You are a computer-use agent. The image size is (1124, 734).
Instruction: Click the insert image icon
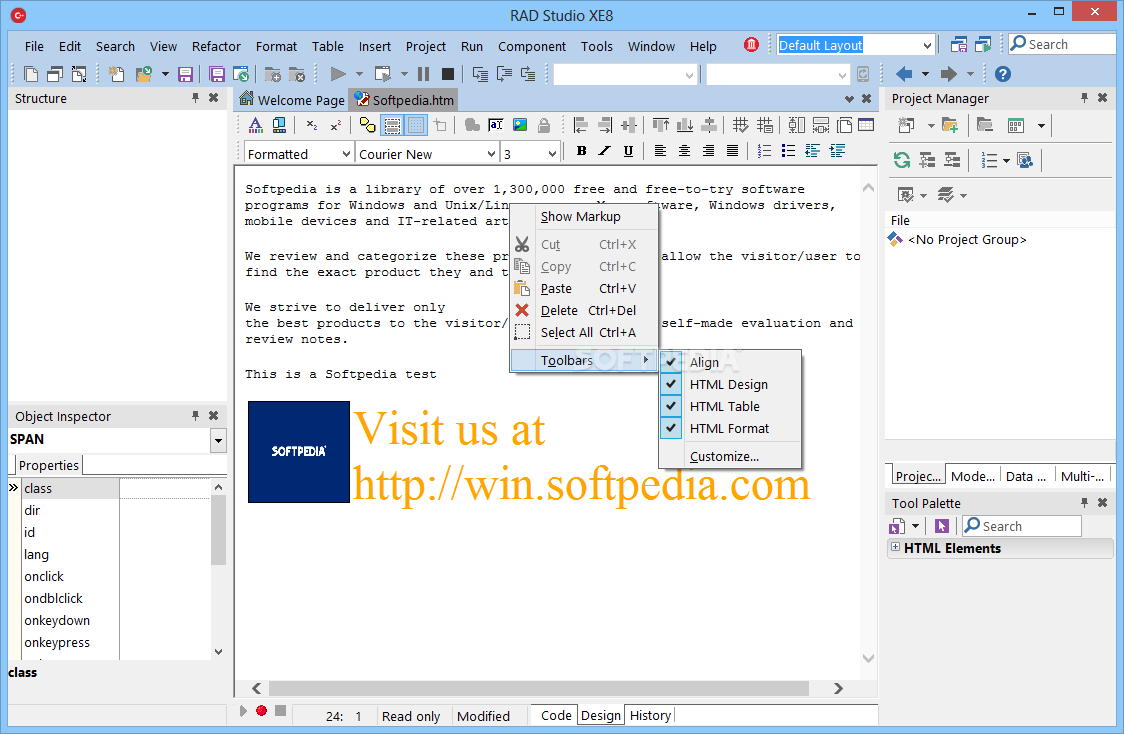pyautogui.click(x=520, y=125)
